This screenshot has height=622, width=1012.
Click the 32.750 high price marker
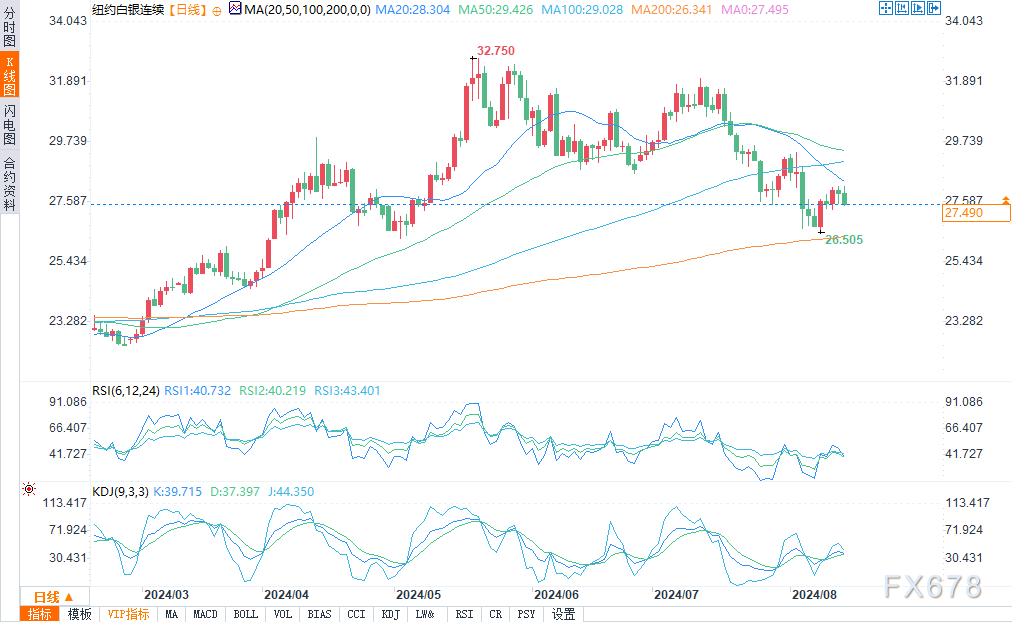[495, 50]
